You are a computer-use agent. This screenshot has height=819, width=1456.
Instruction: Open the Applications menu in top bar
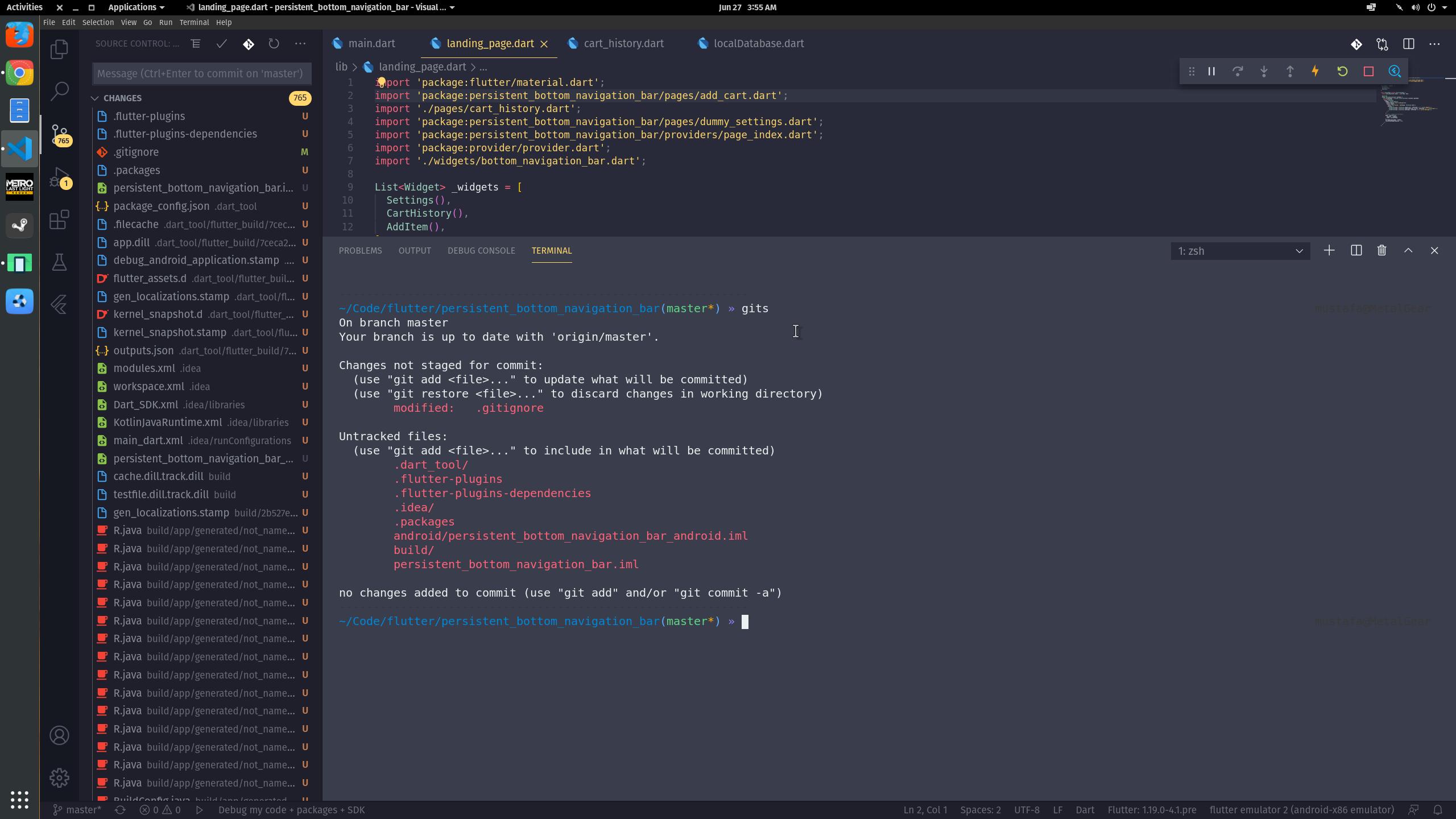coord(136,7)
